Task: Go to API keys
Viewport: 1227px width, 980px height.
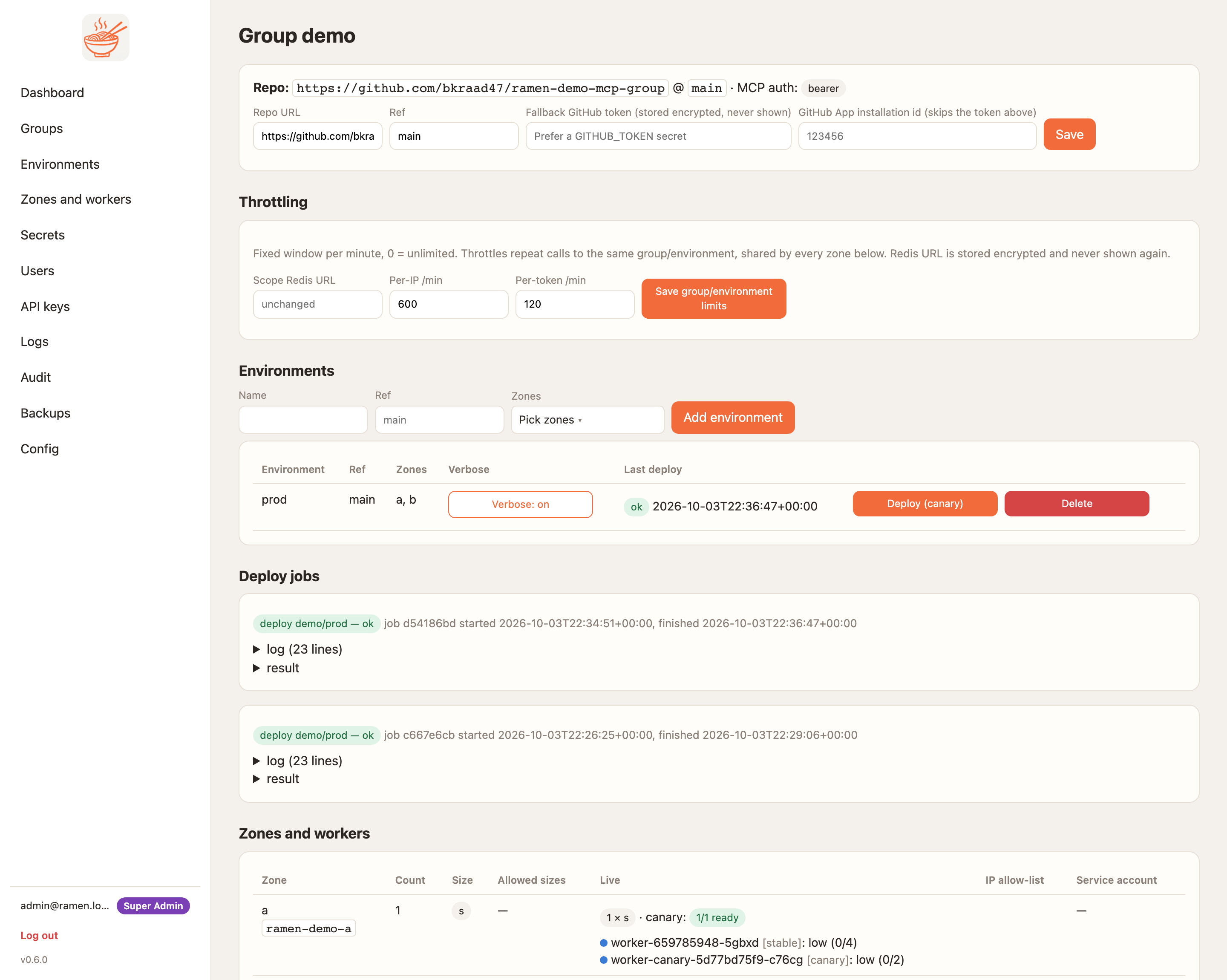Action: coord(45,307)
